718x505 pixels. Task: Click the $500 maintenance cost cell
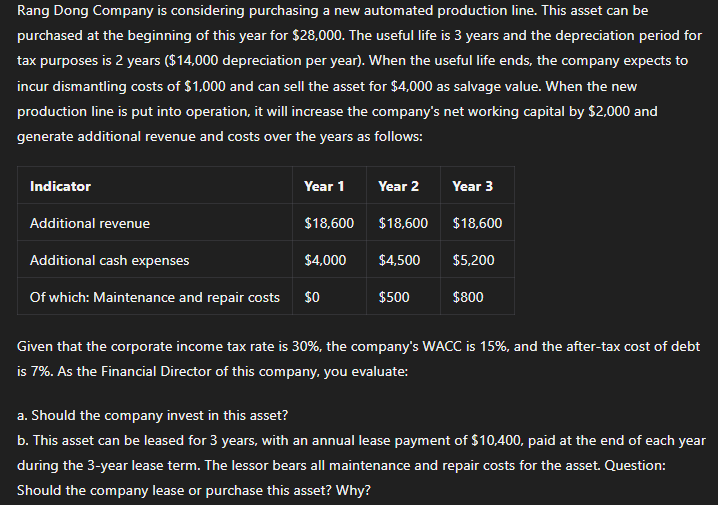point(394,298)
